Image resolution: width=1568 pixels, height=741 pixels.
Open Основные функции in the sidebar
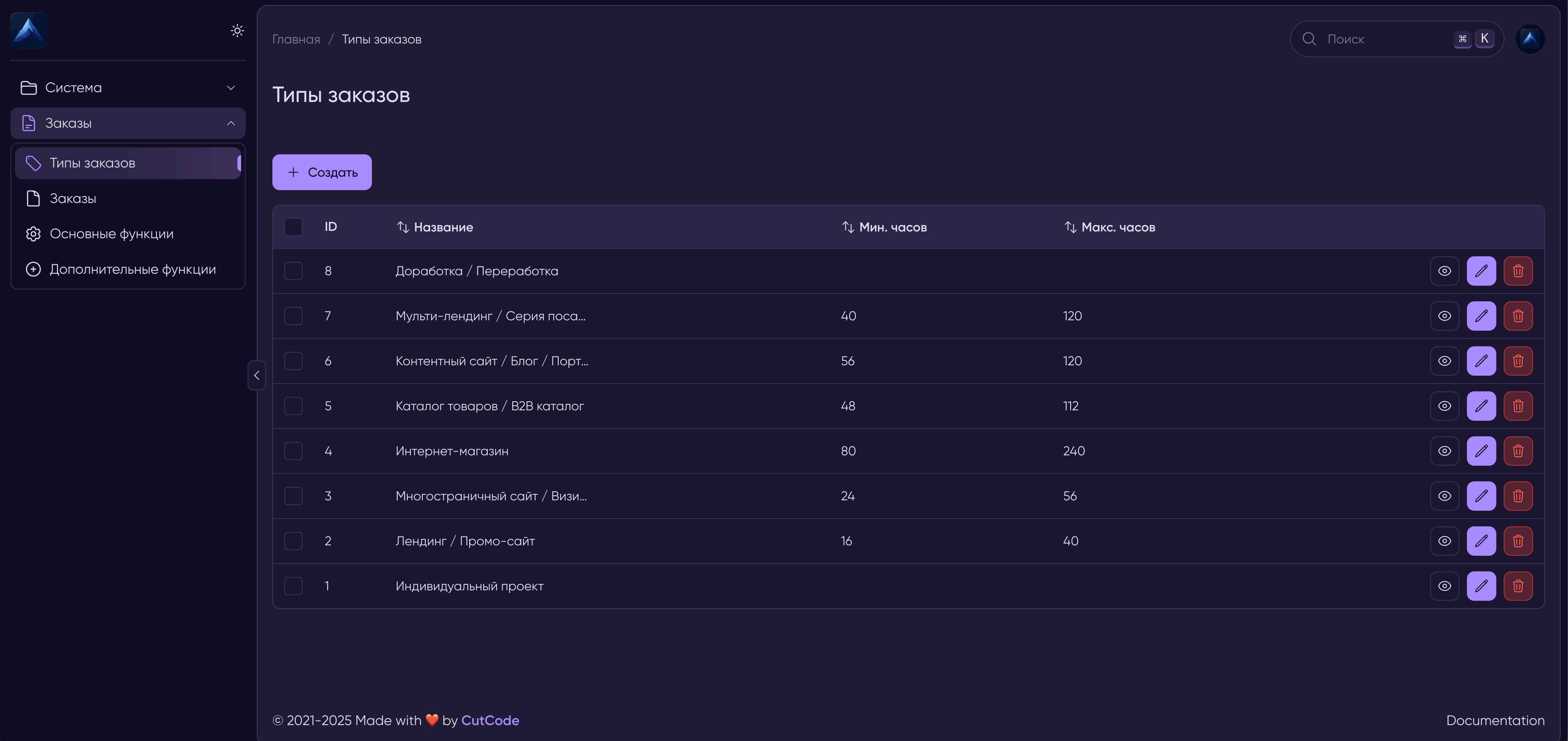pos(112,234)
